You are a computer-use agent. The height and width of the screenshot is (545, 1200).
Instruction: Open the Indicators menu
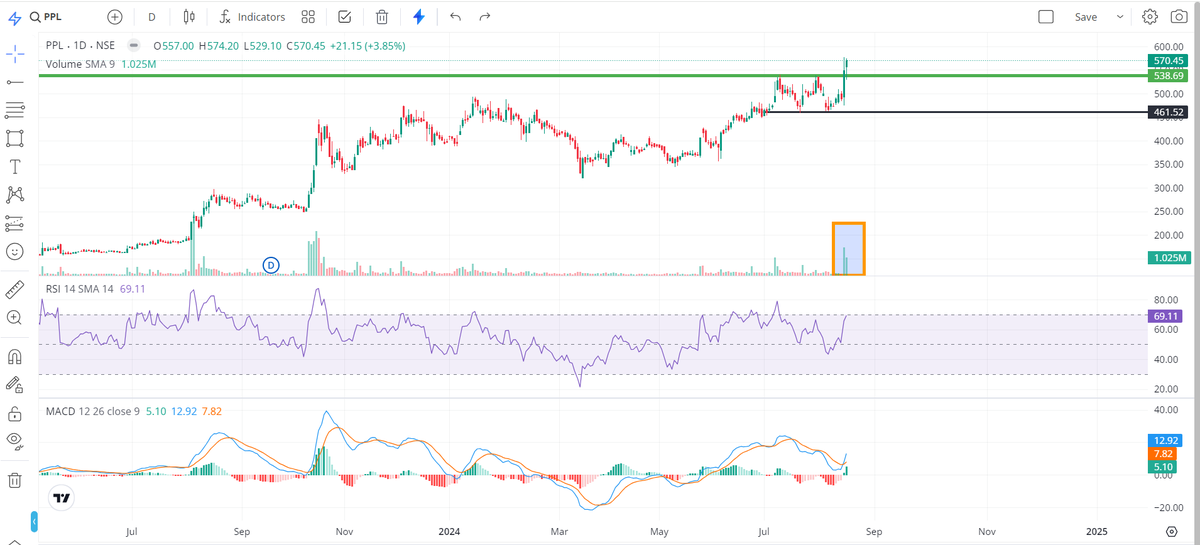[253, 17]
